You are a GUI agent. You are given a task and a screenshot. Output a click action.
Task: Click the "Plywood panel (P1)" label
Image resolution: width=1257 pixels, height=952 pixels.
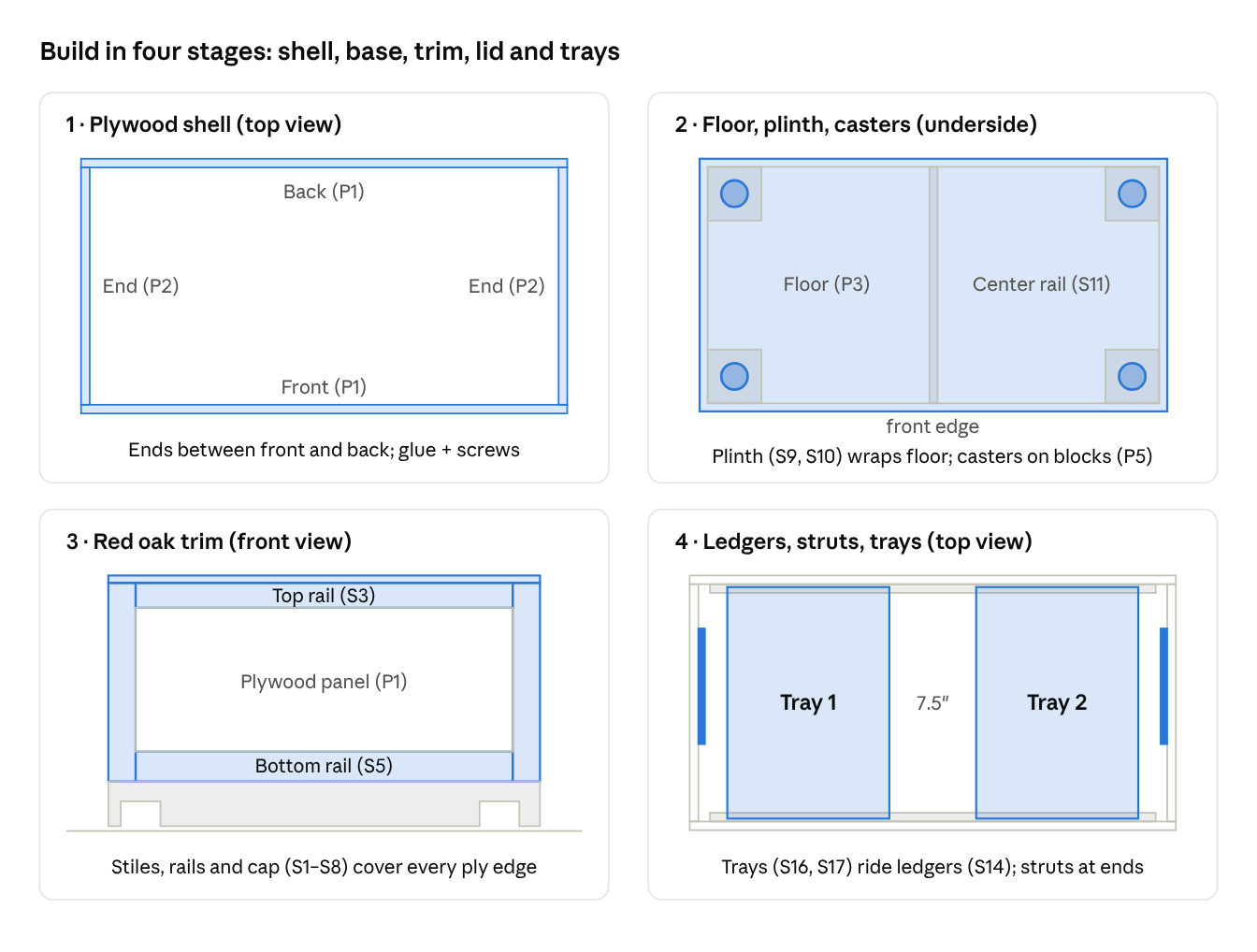(324, 682)
